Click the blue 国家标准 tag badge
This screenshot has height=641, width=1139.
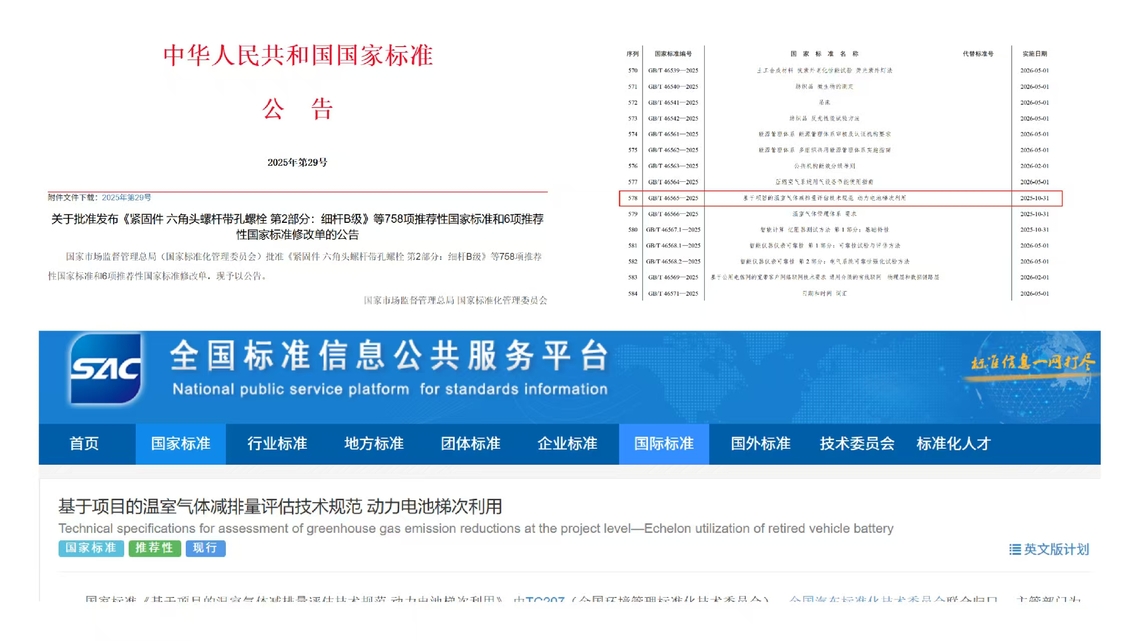point(91,548)
